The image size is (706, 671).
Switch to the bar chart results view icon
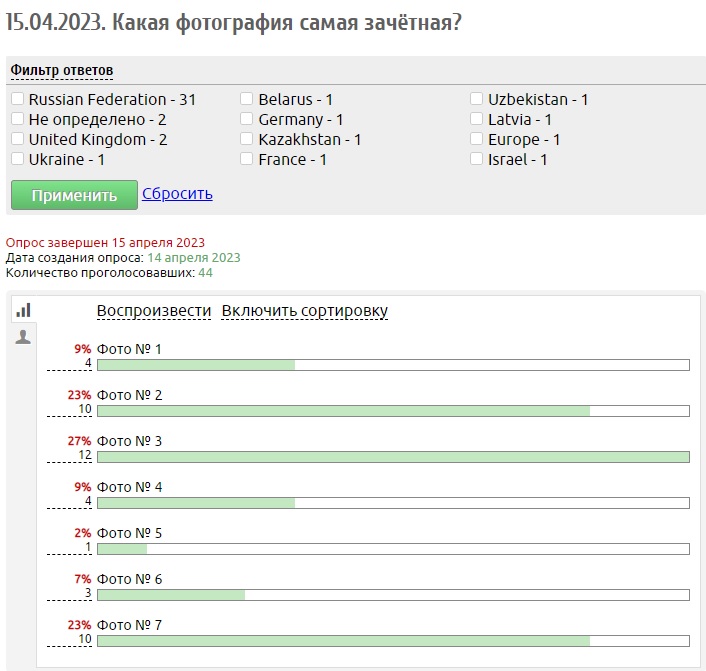point(23,310)
